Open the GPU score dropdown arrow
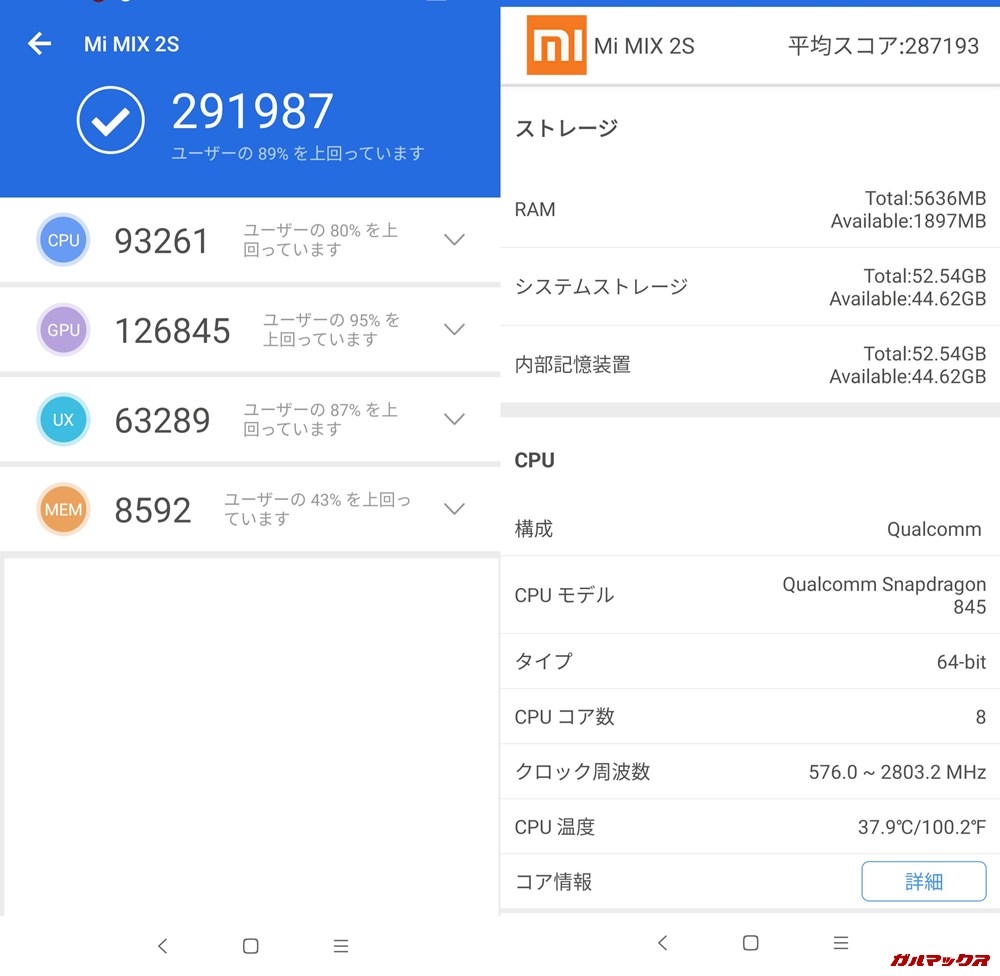Screen dimensions: 1000x976 coord(454,330)
